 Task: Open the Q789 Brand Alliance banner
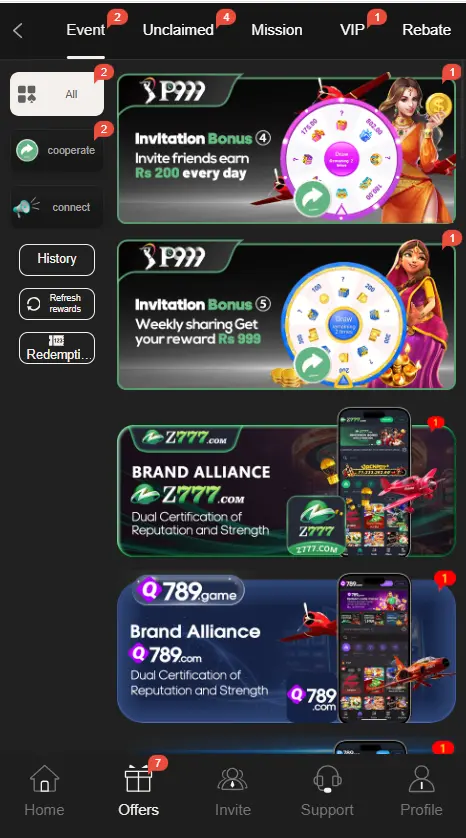tap(286, 650)
